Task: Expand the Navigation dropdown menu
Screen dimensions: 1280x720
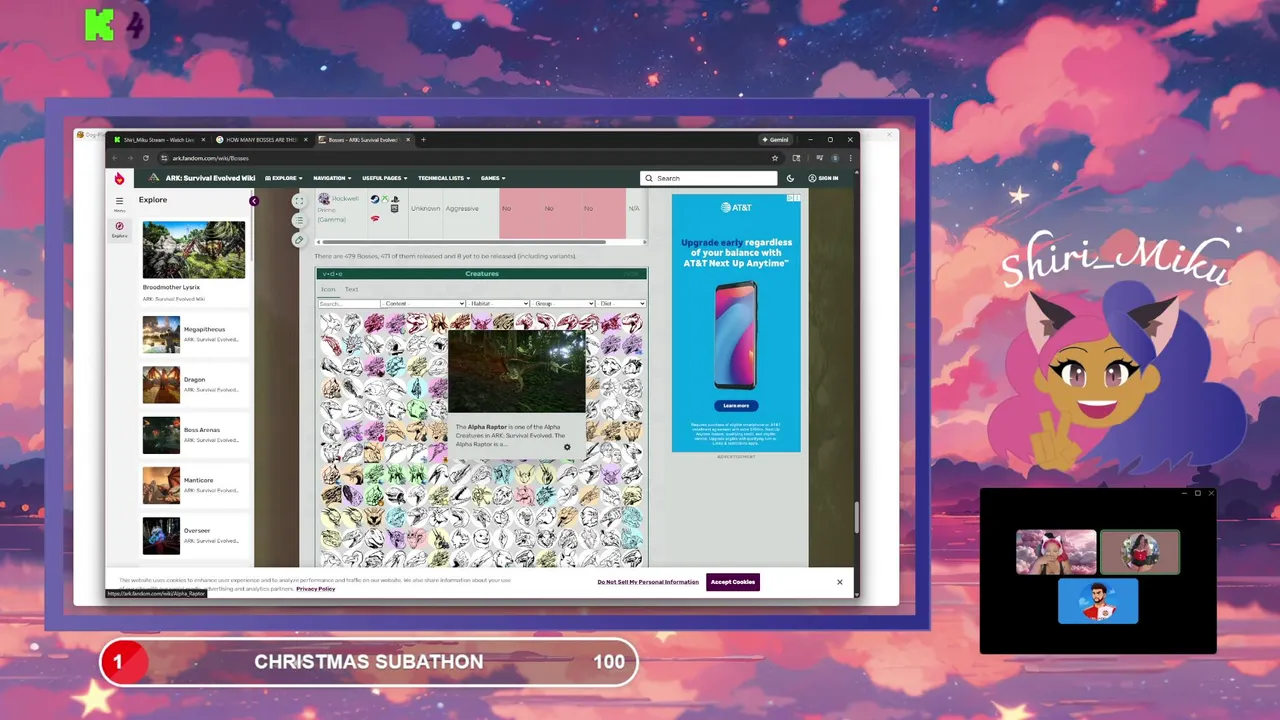Action: (332, 178)
